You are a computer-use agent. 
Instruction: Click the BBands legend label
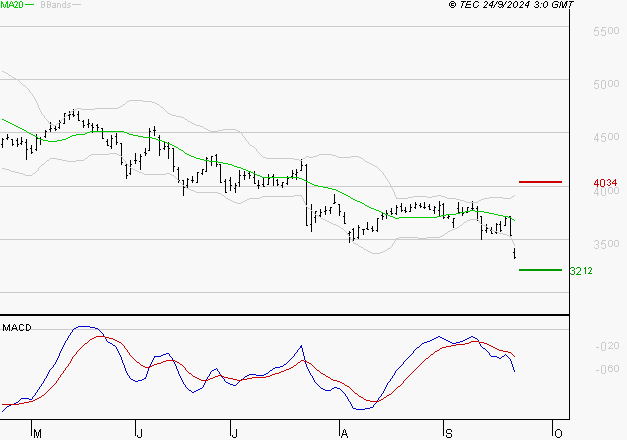point(56,5)
